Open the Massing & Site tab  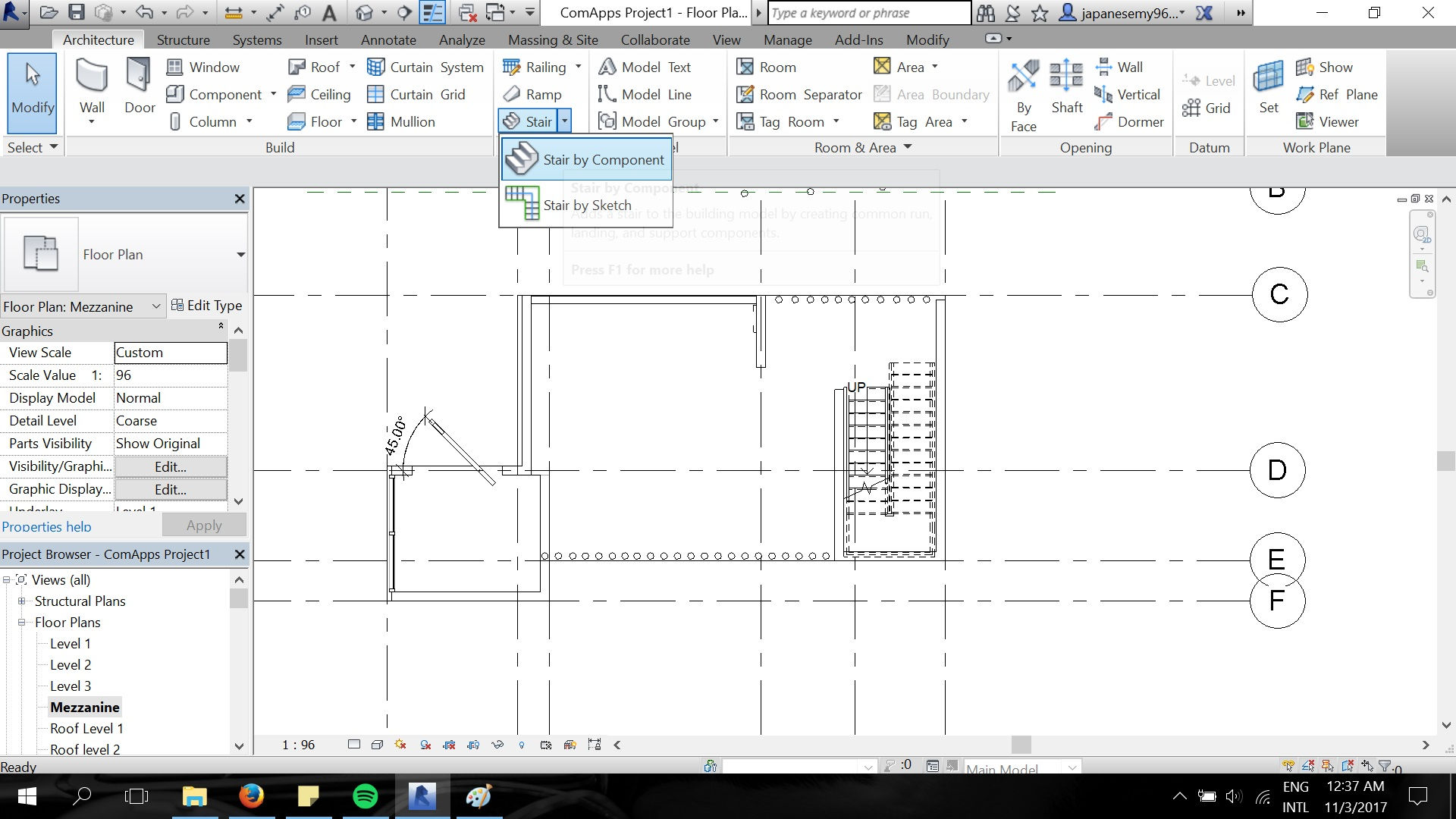553,39
